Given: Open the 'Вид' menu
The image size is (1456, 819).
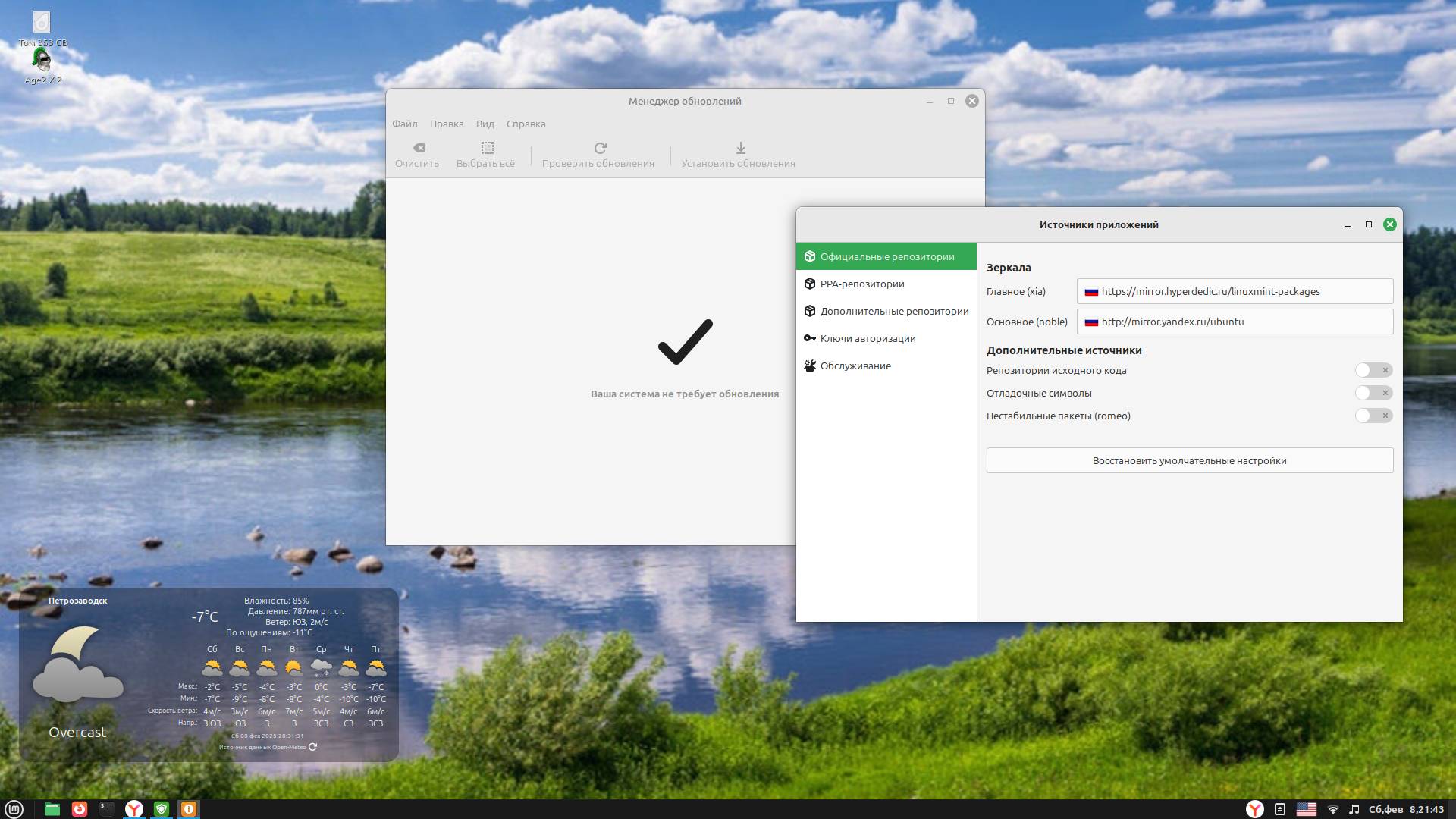Looking at the screenshot, I should [484, 124].
